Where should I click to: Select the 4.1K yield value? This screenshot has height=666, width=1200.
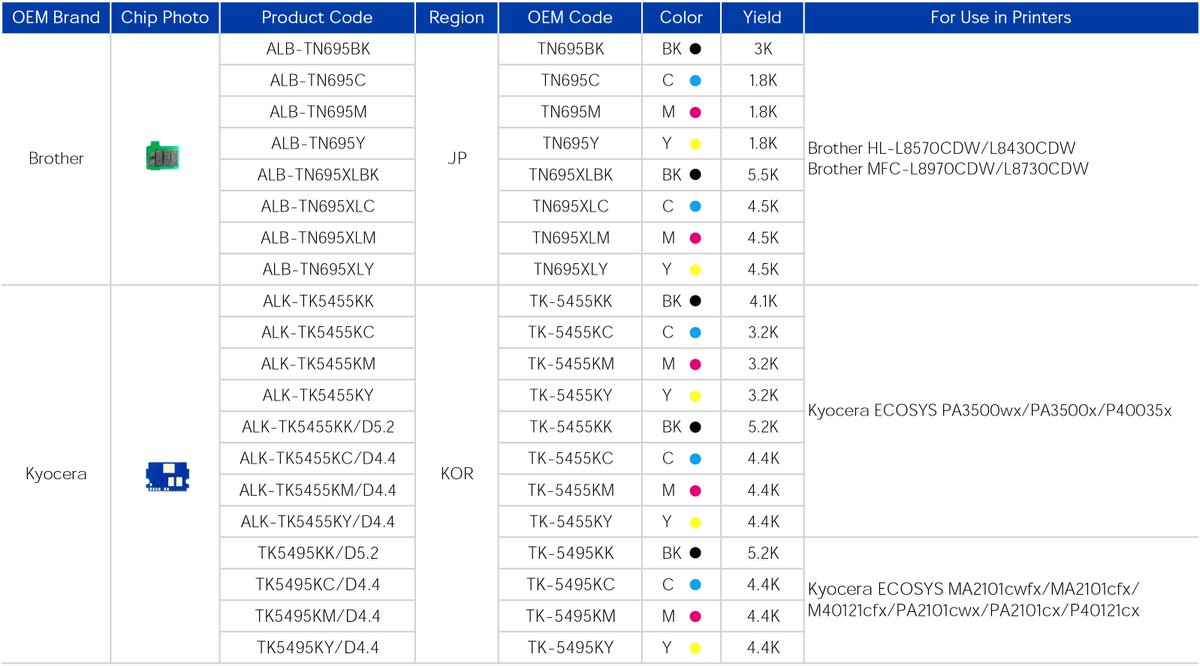point(762,301)
